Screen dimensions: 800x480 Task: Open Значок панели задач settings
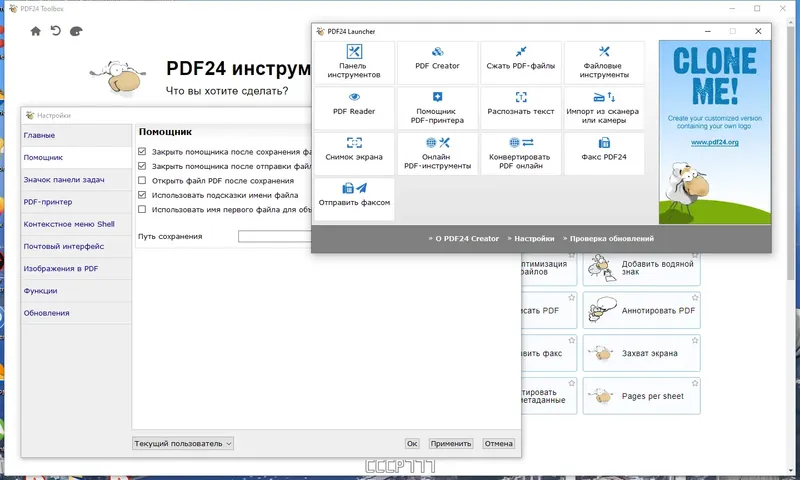[x=77, y=180]
